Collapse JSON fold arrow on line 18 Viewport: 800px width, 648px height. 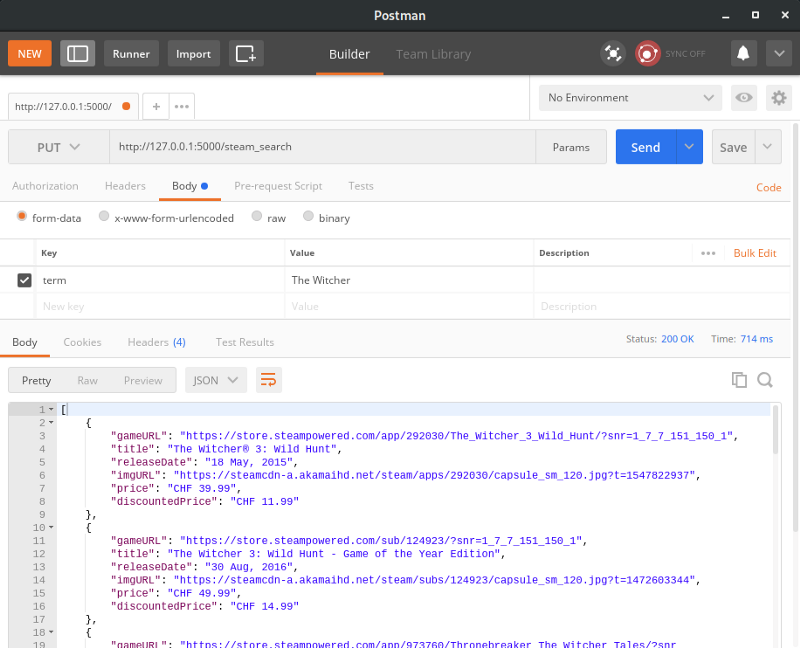(x=51, y=632)
